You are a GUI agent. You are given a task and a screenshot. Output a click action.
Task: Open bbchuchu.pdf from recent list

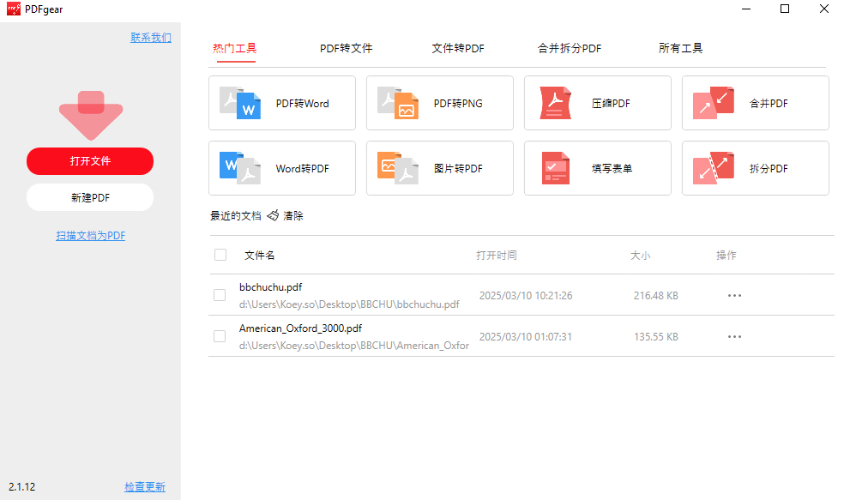click(x=271, y=287)
